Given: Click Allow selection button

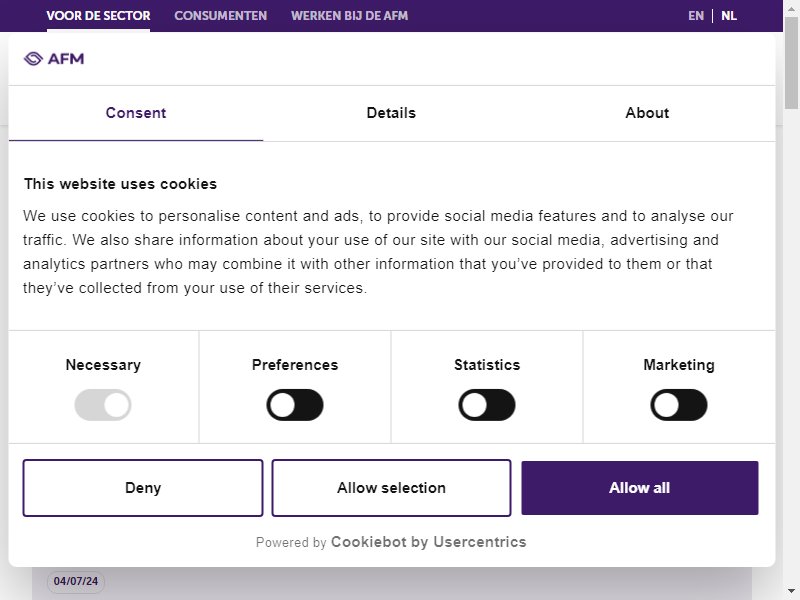Looking at the screenshot, I should click(391, 488).
